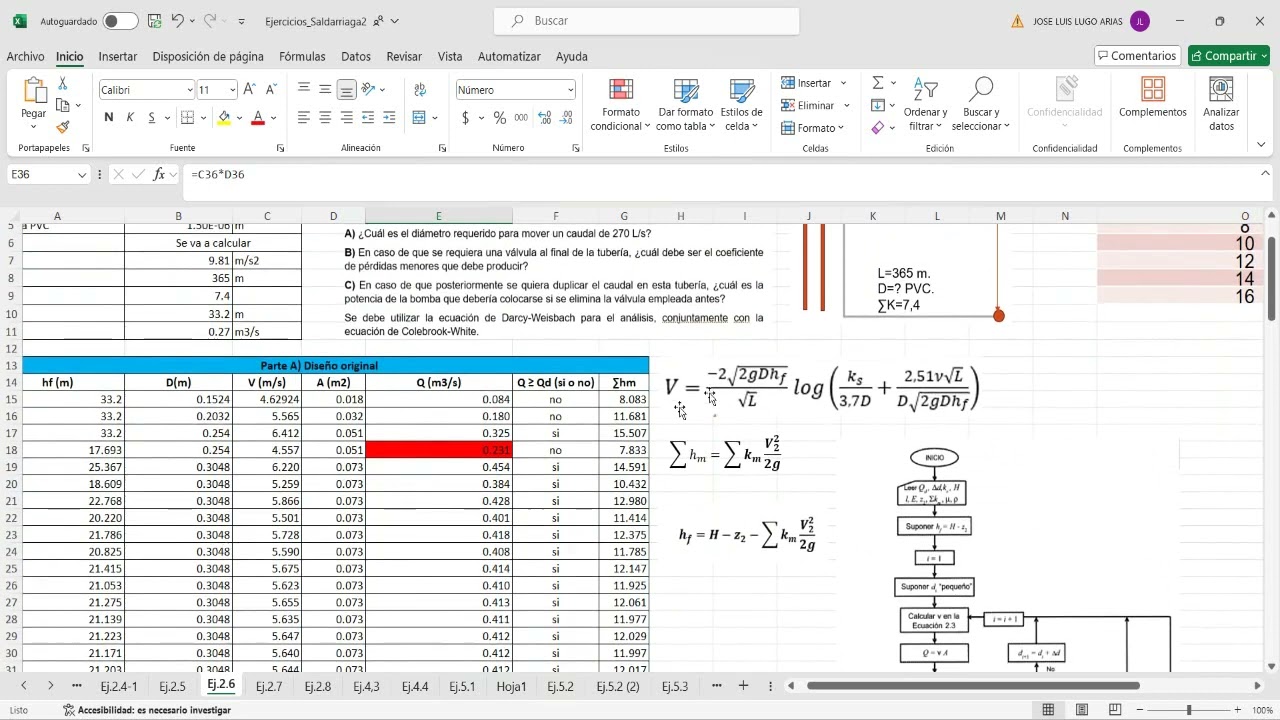Apply percent style to the cell

[x=499, y=118]
